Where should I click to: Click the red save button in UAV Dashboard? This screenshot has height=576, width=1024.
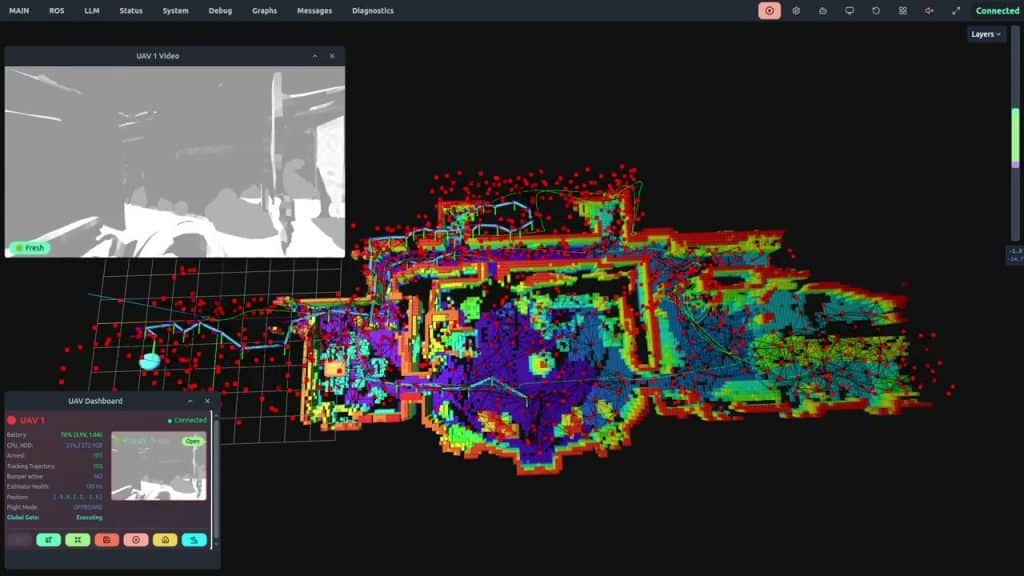point(107,540)
